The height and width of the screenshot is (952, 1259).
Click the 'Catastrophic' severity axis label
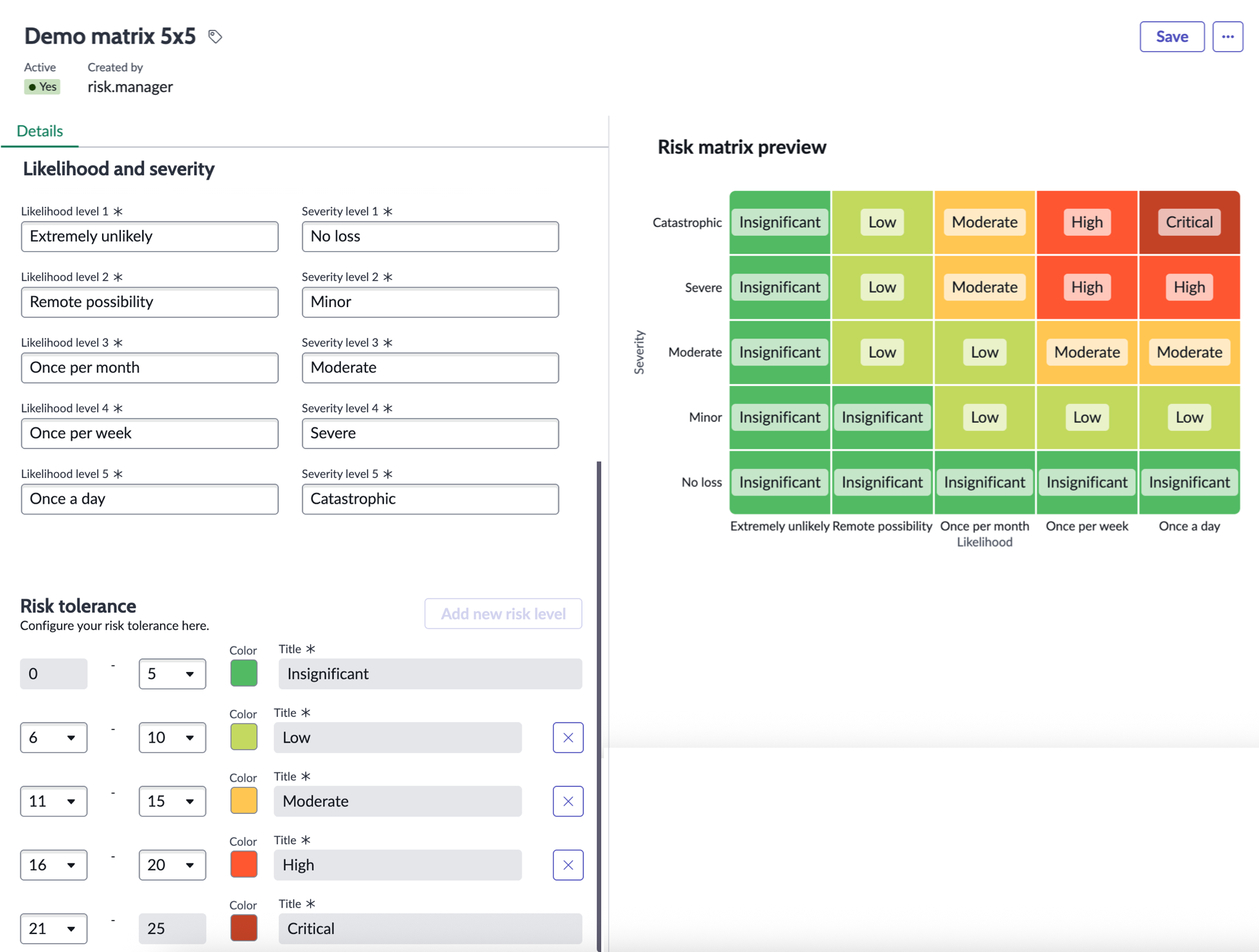click(687, 222)
